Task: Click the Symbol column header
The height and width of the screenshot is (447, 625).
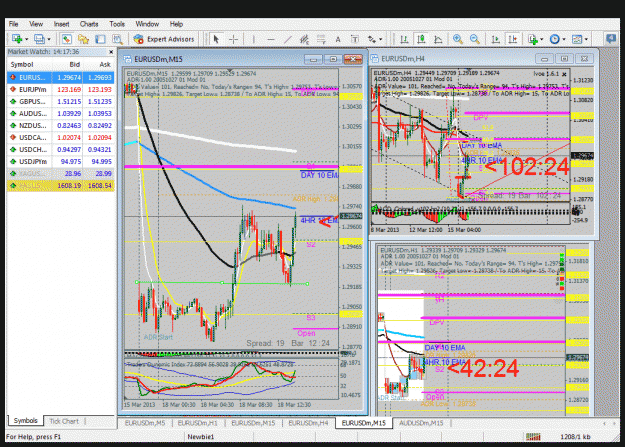Action: pyautogui.click(x=22, y=64)
